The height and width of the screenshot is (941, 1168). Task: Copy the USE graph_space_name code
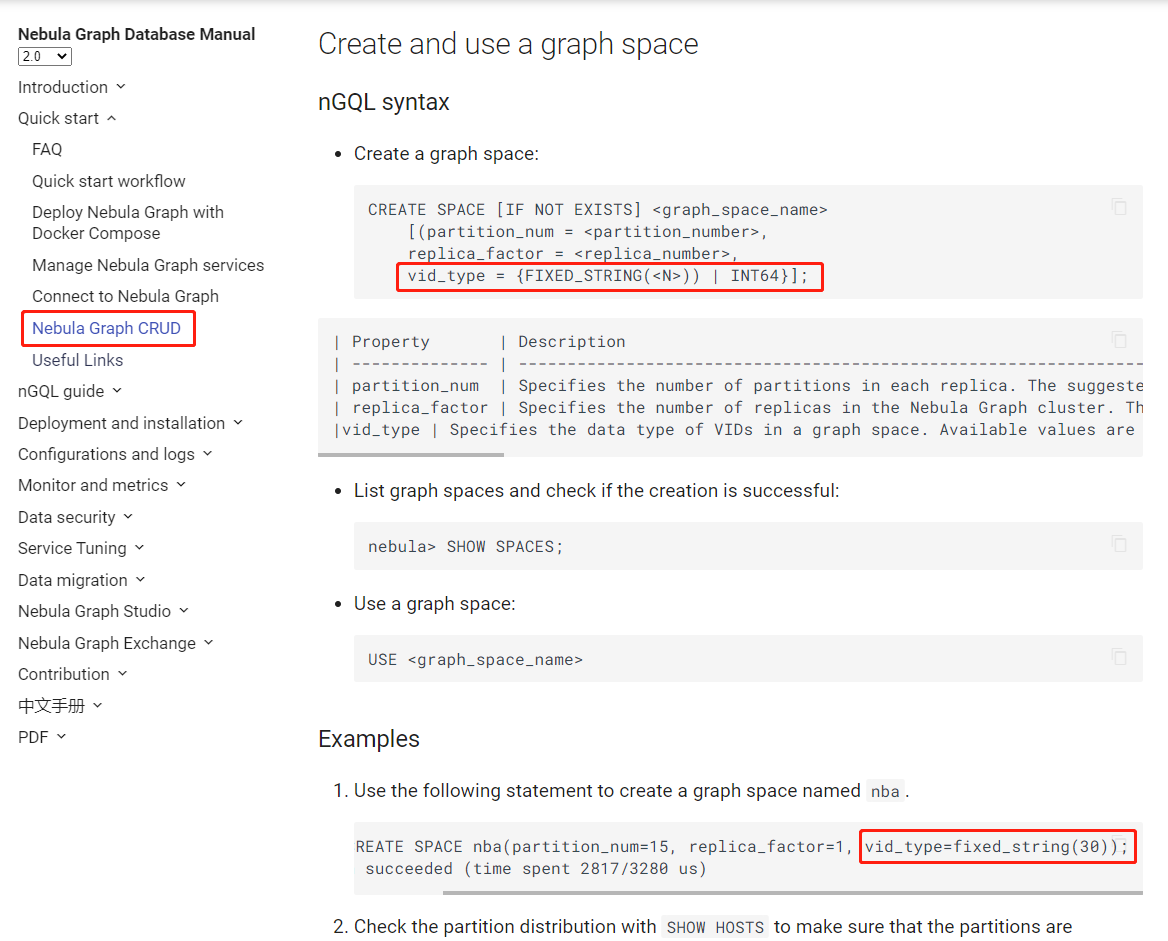[x=1119, y=657]
